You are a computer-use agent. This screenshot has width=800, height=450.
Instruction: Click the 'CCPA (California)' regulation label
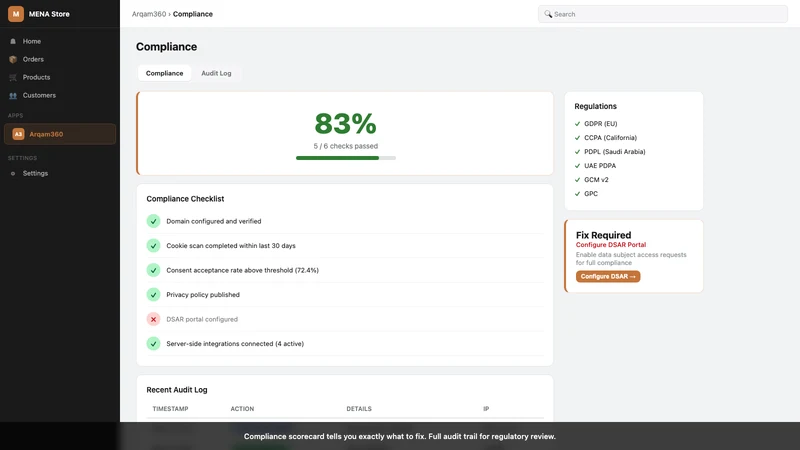[611, 138]
